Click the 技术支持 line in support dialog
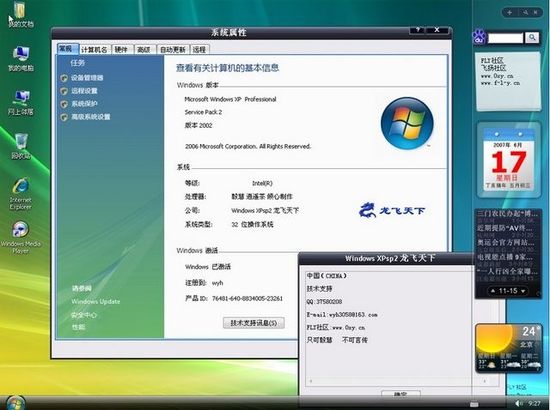Image resolution: width=550 pixels, height=410 pixels. tap(320, 289)
